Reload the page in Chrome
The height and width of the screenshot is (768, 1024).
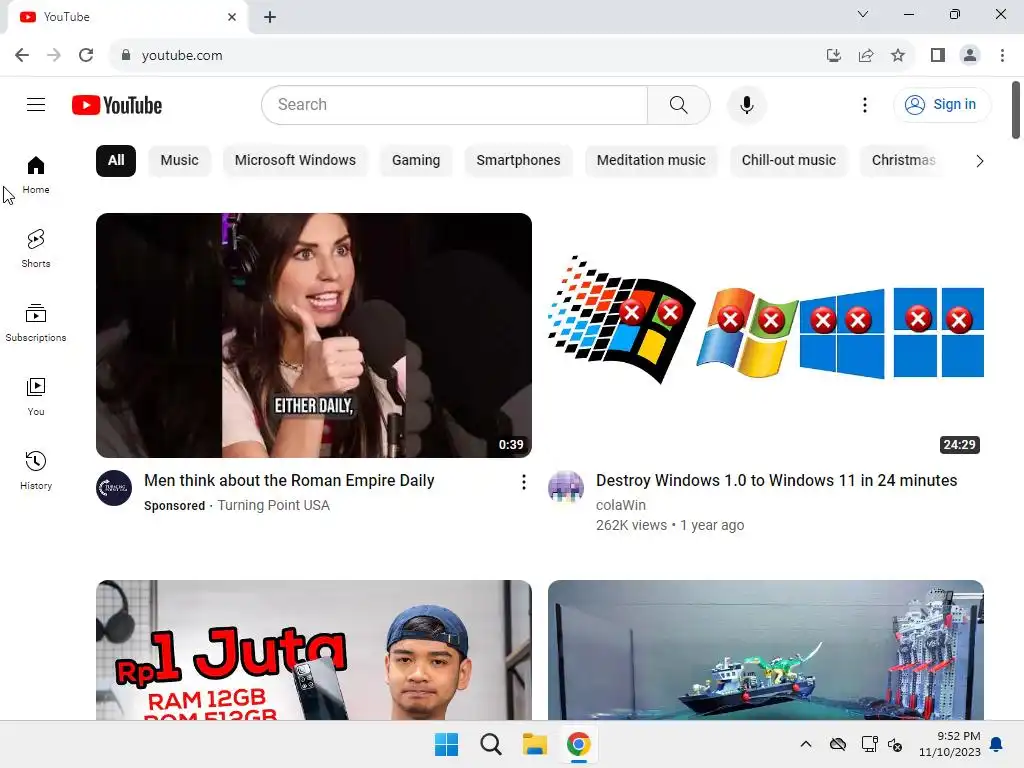(x=86, y=56)
